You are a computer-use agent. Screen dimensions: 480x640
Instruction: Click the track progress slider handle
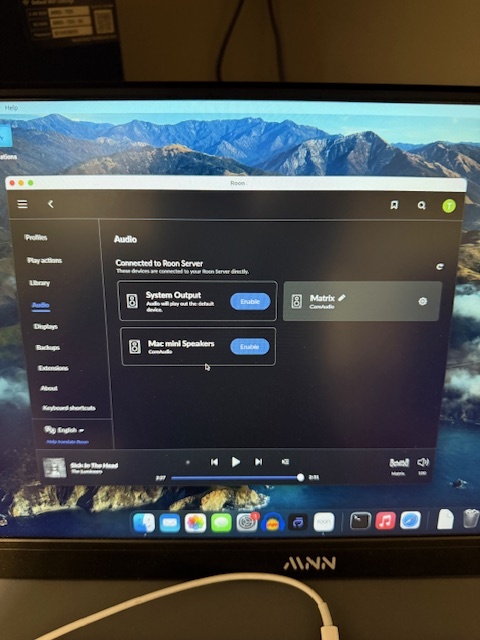coord(300,477)
